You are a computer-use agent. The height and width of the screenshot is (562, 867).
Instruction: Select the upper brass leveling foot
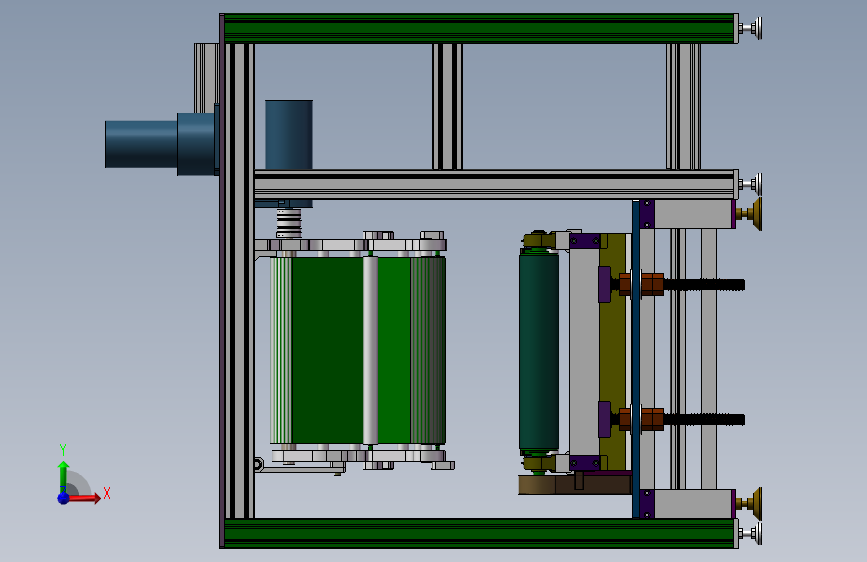coord(750,214)
